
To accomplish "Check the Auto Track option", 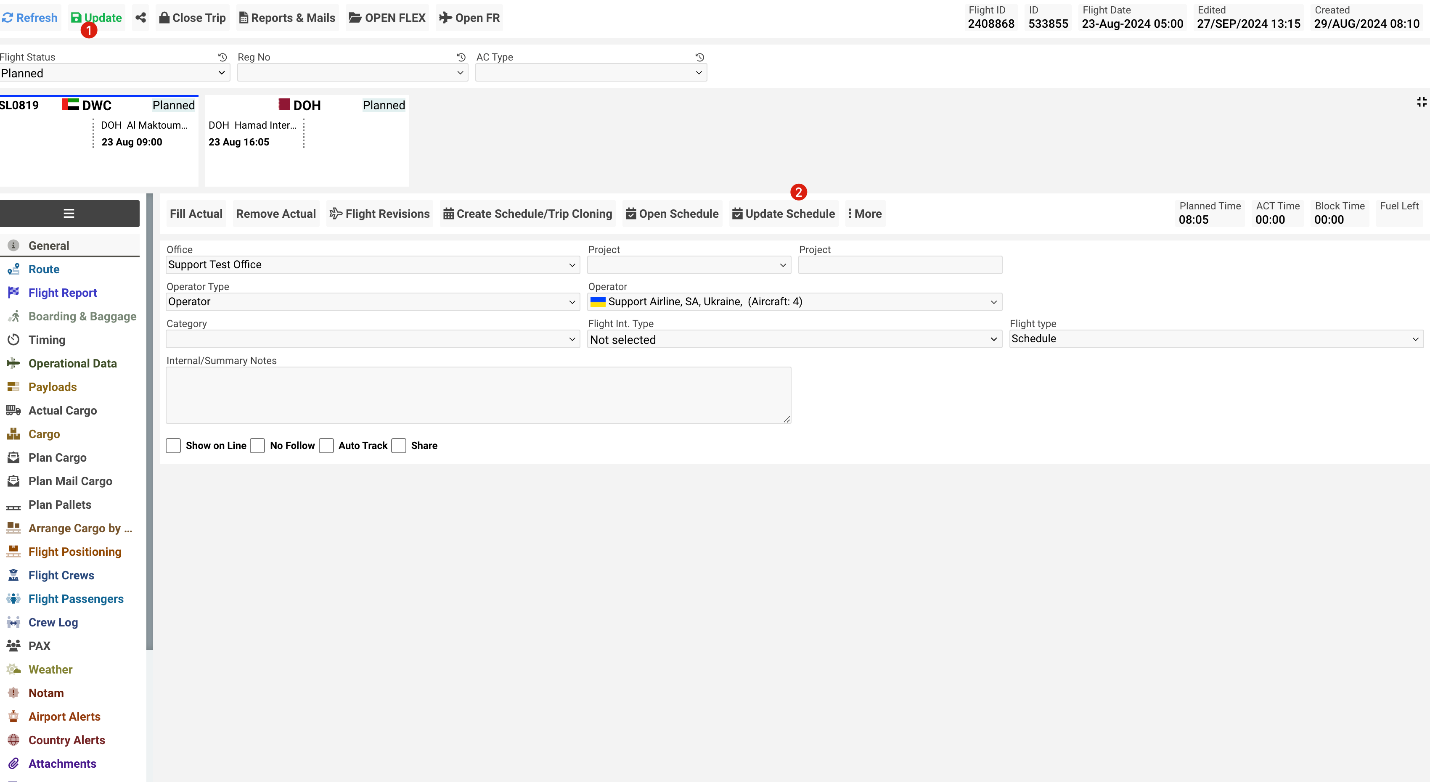I will point(326,445).
